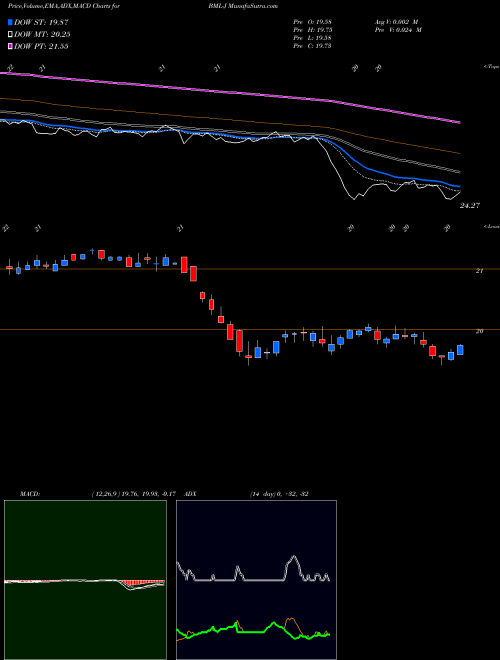The image size is (500, 660).
Task: Click the 'Pre O: 19.58' value
Action: point(312,21)
